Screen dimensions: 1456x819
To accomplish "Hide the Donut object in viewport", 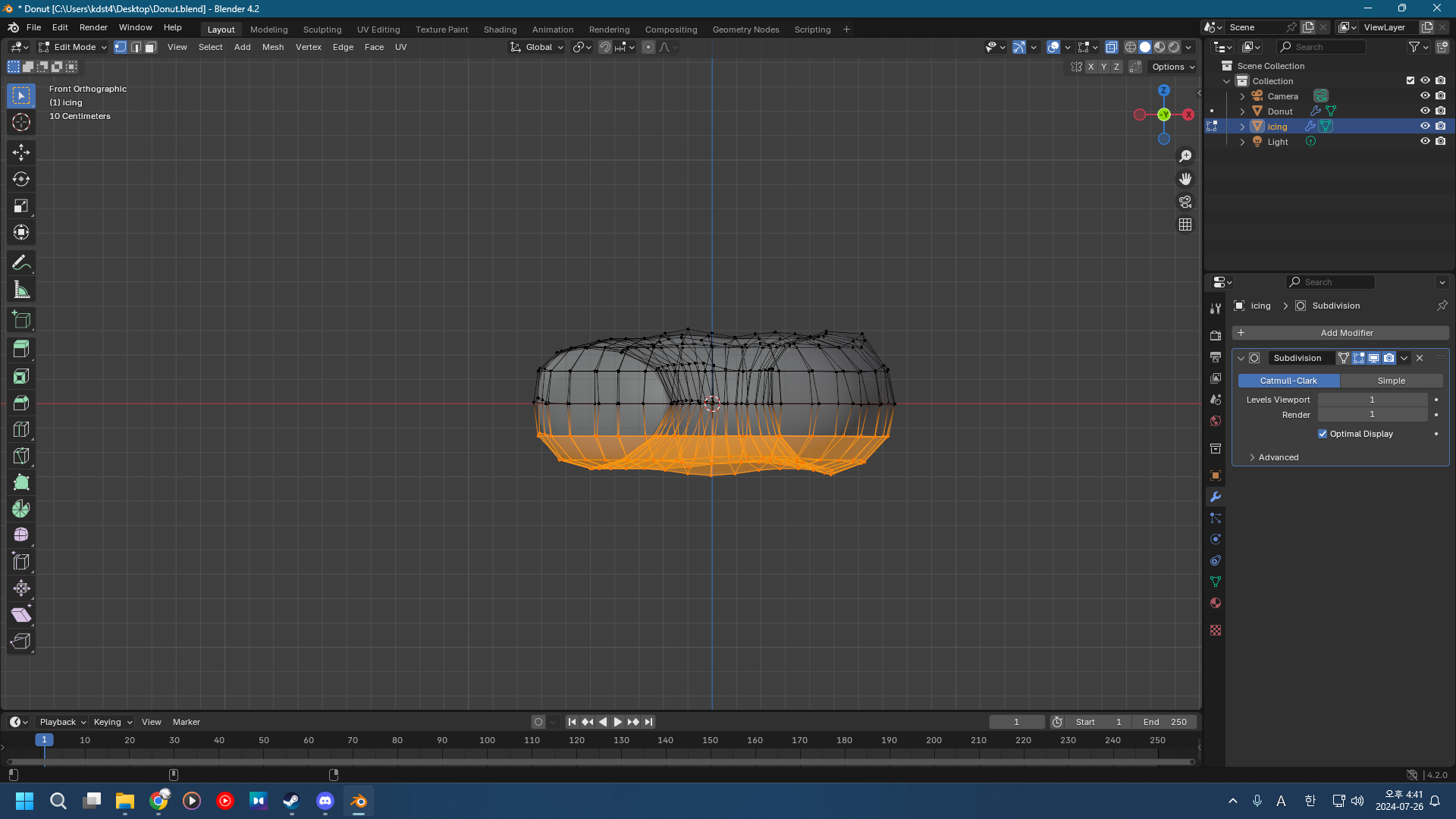I will [1425, 111].
